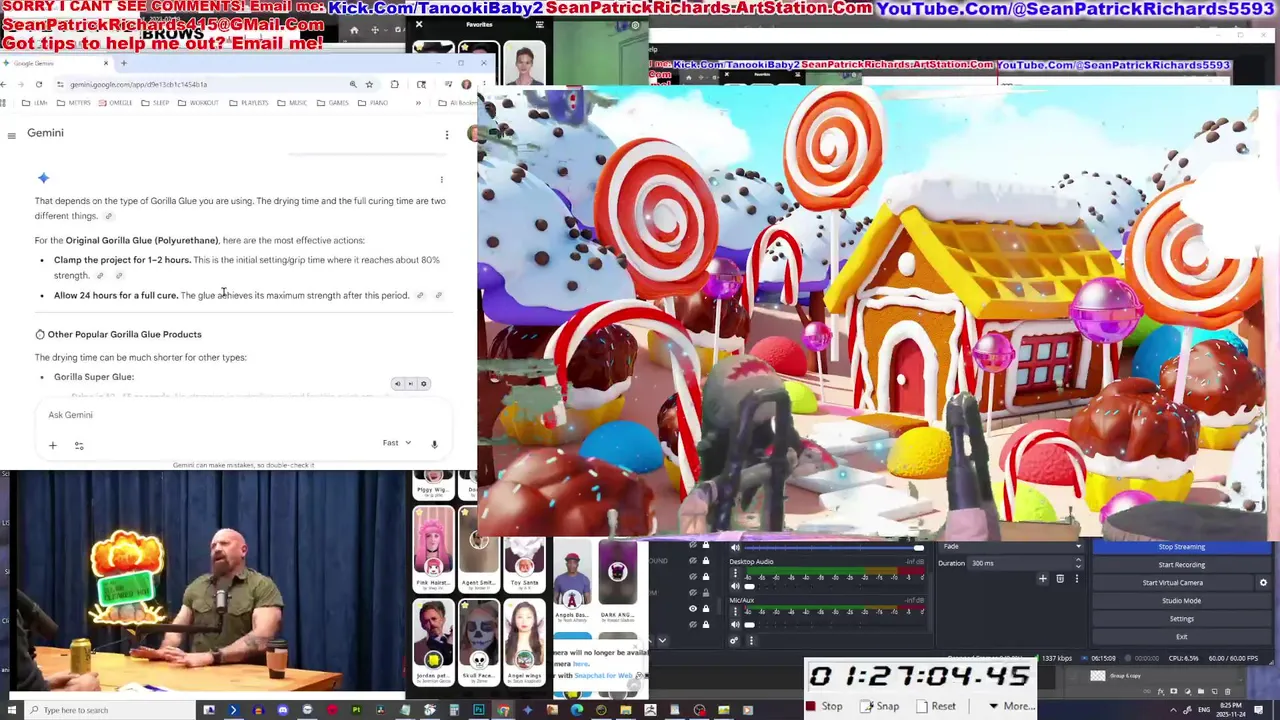
Task: Mute Mic/Aux in OBS mixer
Action: [735, 624]
